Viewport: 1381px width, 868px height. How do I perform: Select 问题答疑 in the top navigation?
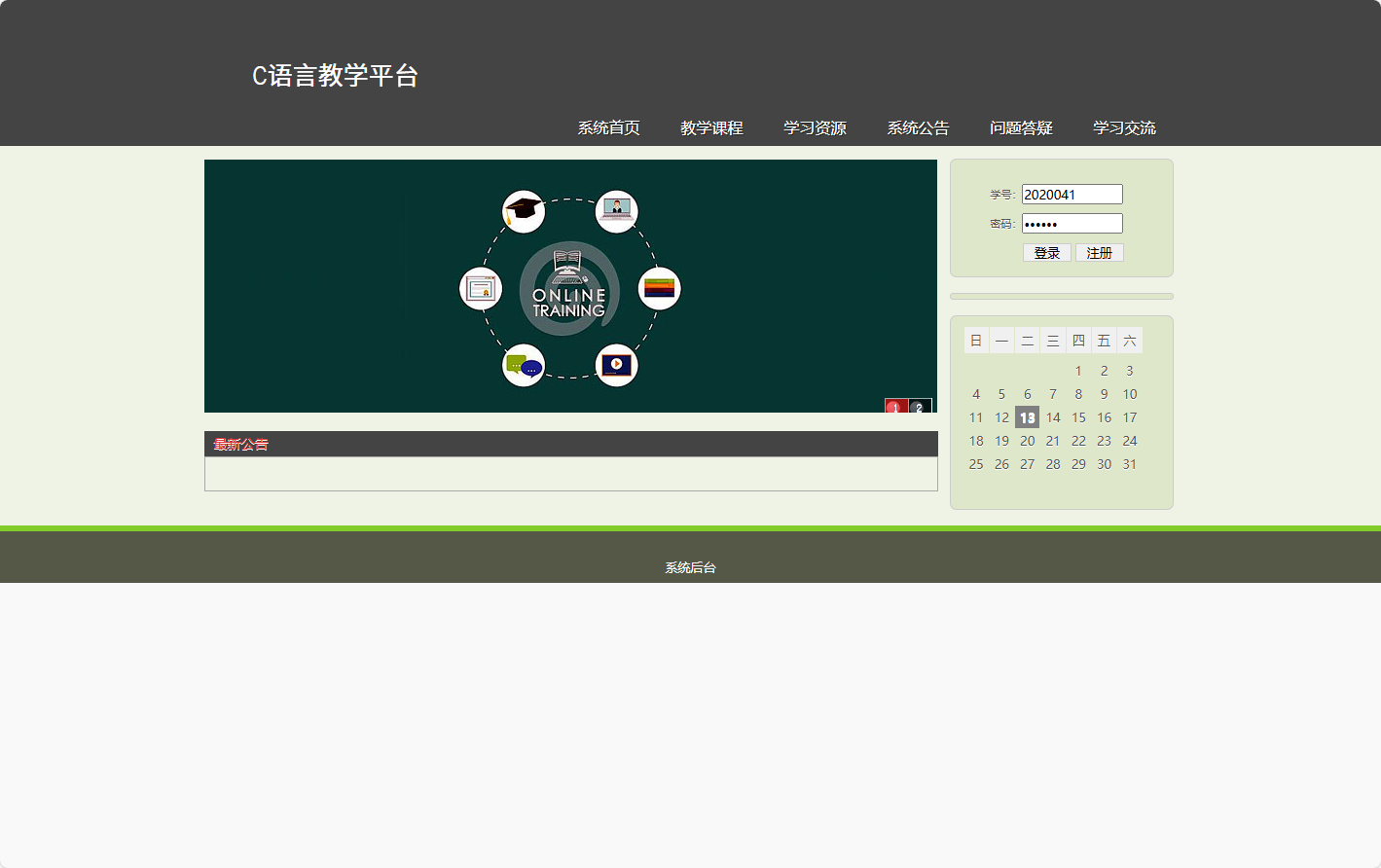tap(1021, 127)
